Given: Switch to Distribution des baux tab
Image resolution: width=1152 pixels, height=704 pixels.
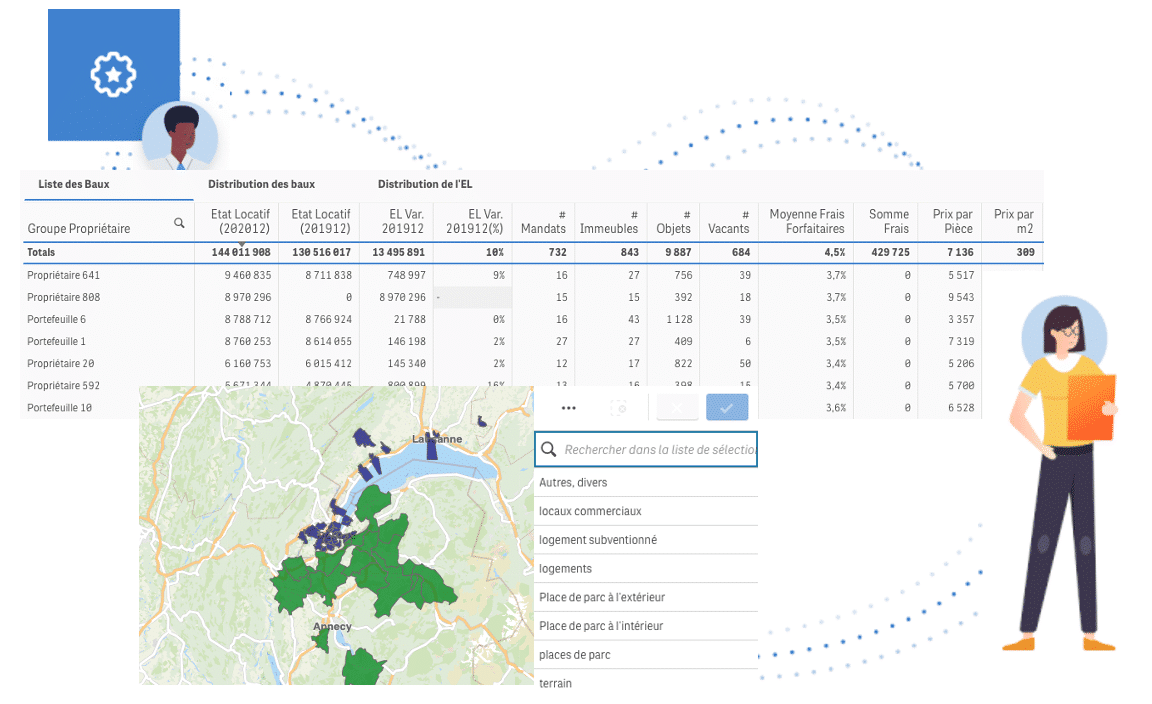Looking at the screenshot, I should (x=261, y=184).
